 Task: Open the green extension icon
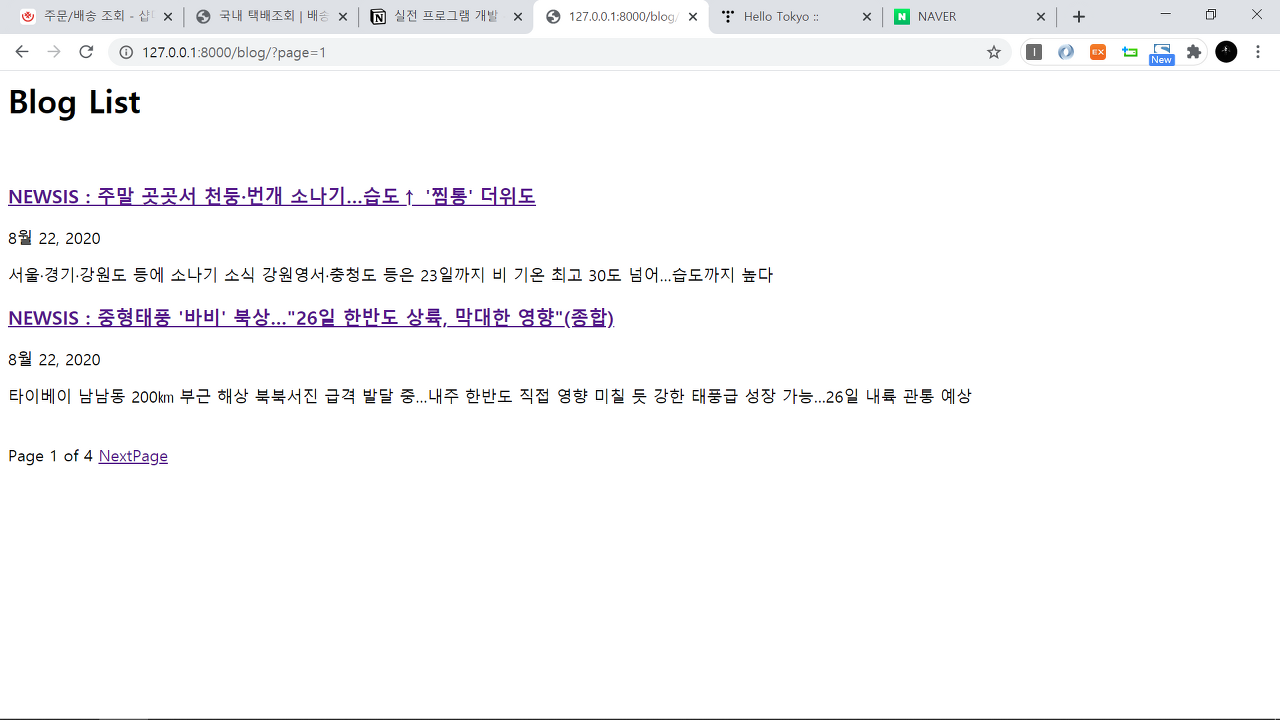1130,52
